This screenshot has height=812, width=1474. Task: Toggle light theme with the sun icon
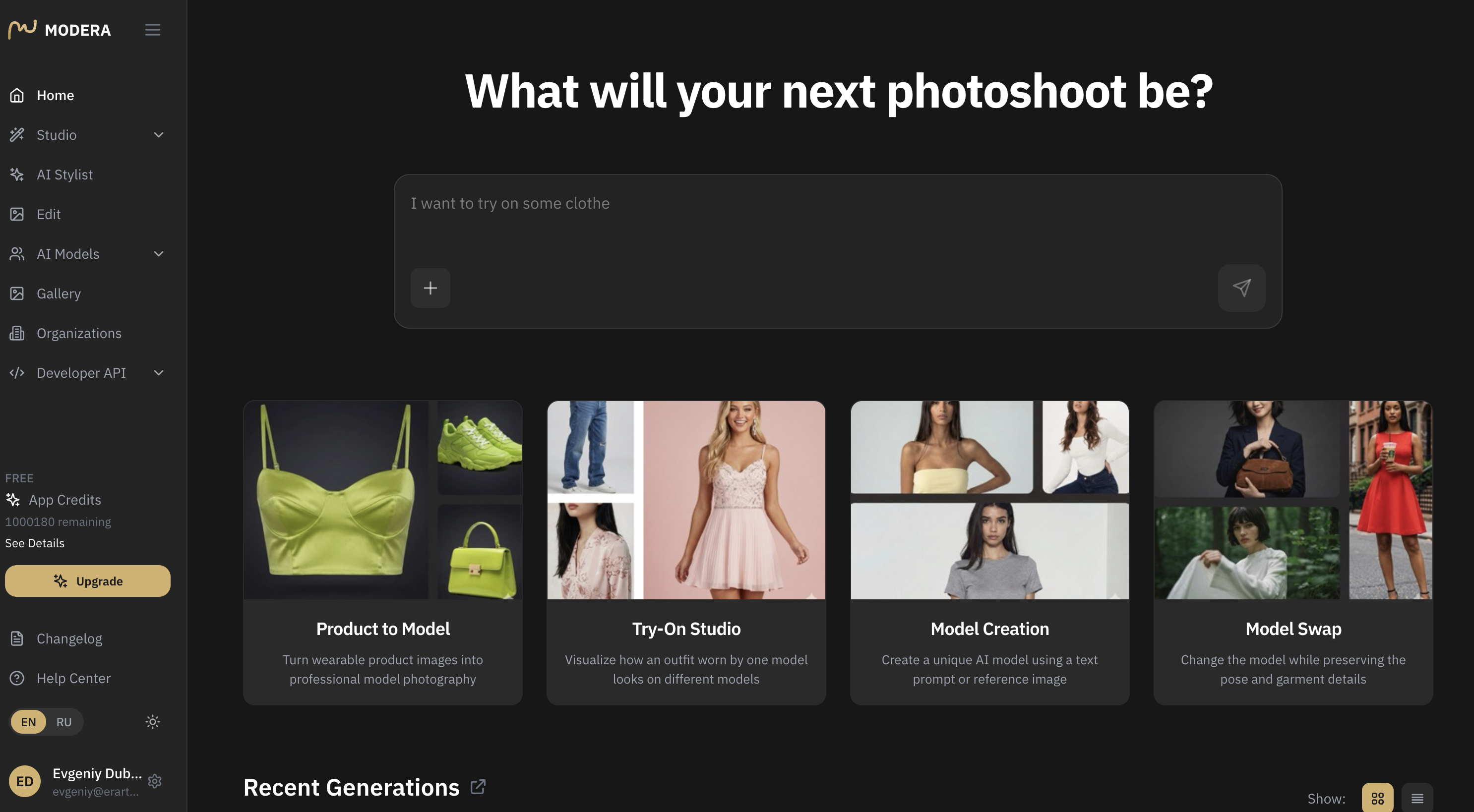pos(152,722)
